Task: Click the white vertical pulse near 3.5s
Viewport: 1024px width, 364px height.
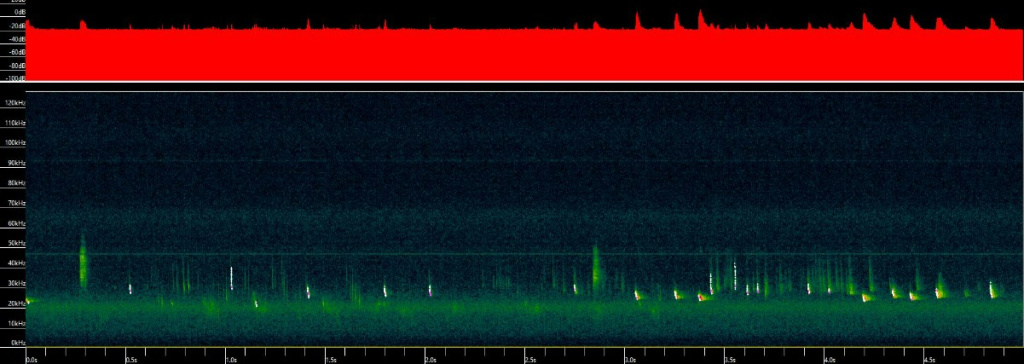Action: point(735,276)
